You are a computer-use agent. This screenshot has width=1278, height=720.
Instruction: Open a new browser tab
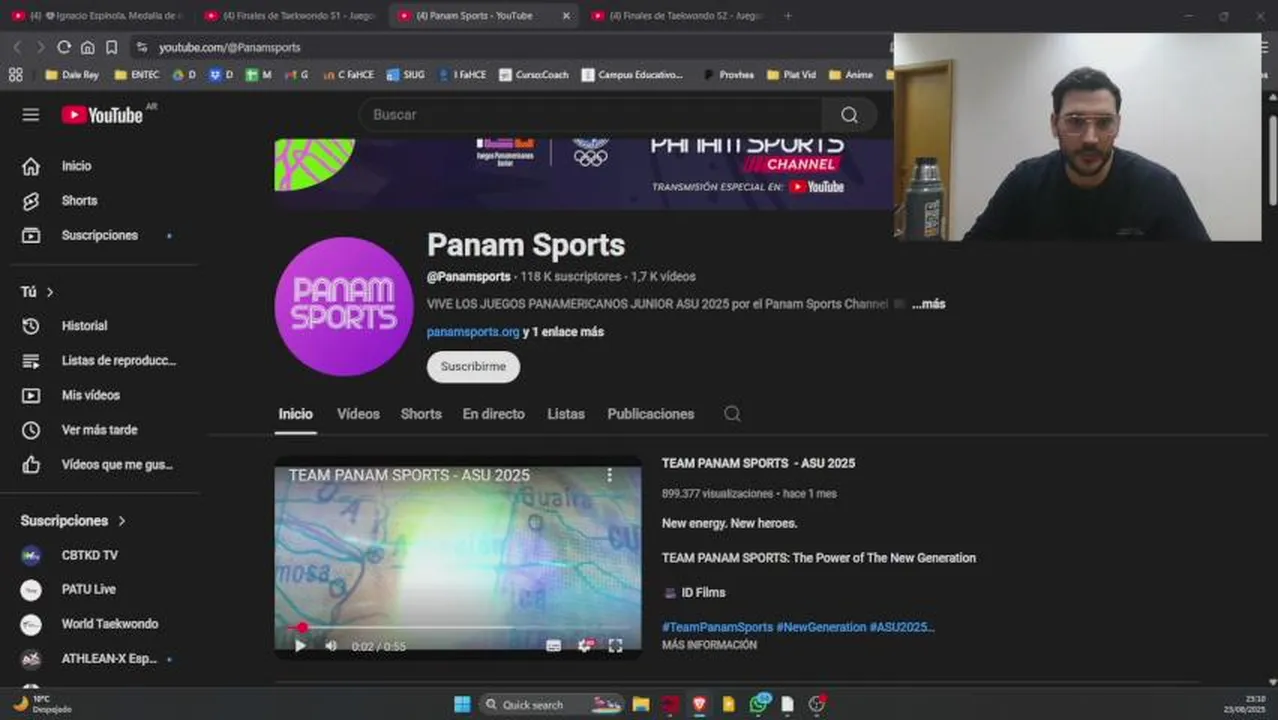coord(788,16)
